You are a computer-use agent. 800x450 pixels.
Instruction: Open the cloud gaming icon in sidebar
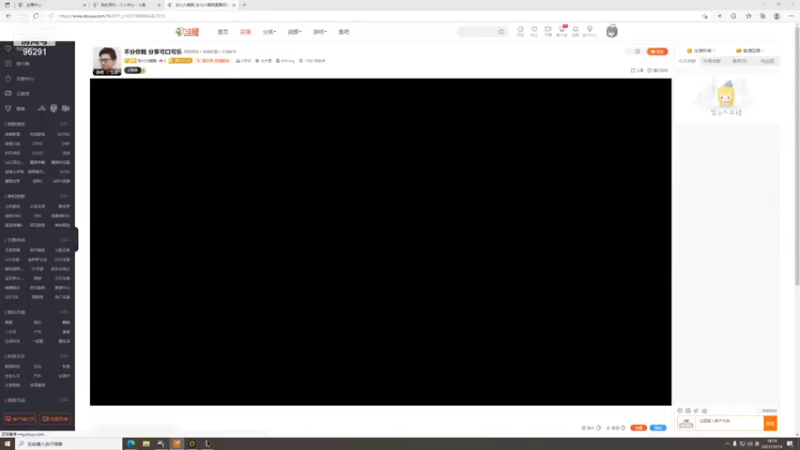tap(8, 93)
